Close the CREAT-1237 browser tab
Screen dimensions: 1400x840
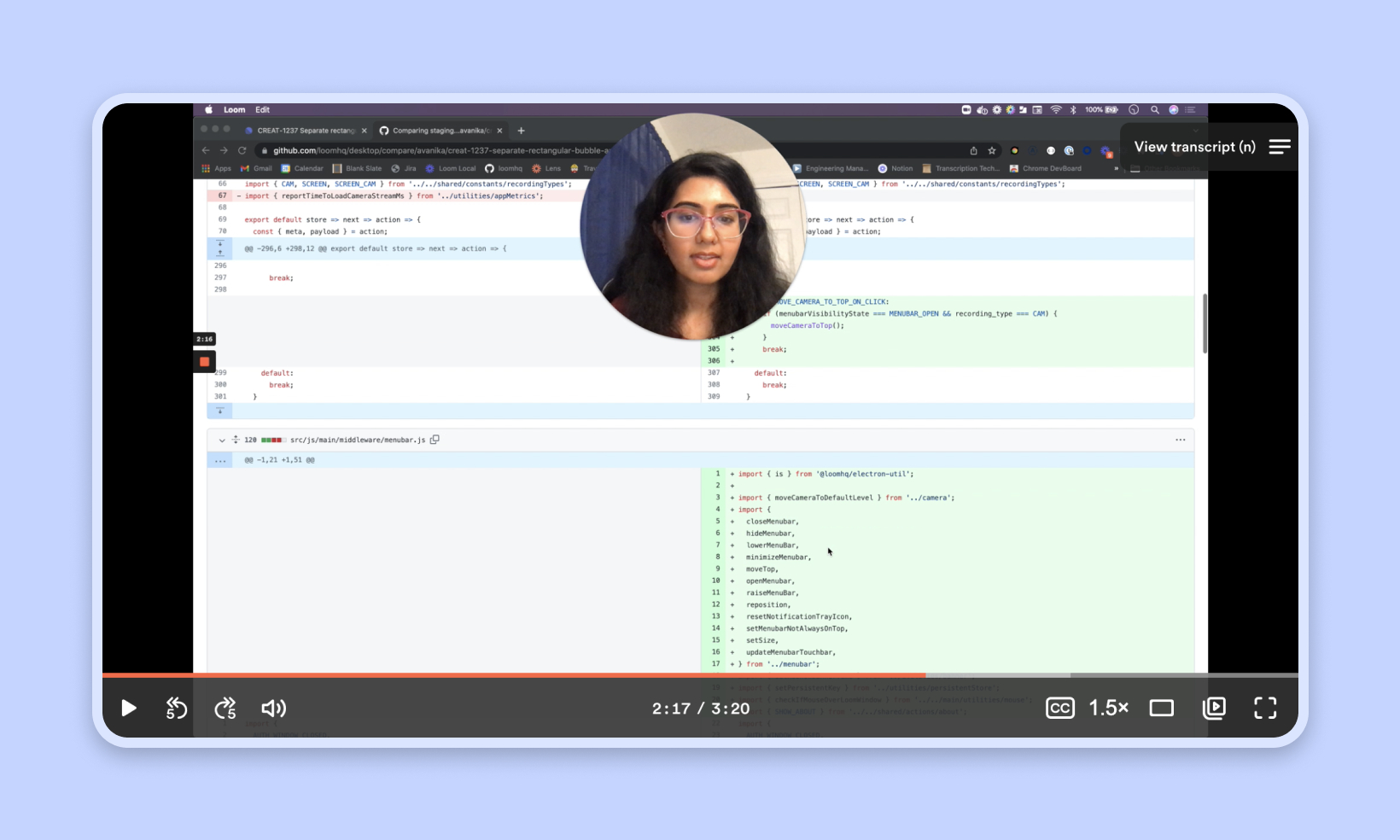(x=365, y=131)
